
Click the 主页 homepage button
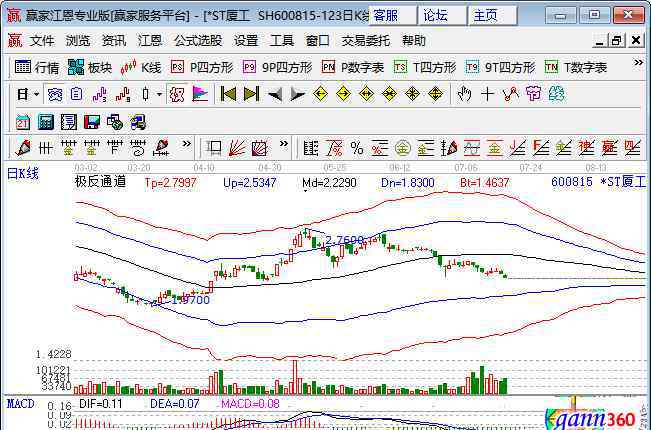[x=492, y=15]
